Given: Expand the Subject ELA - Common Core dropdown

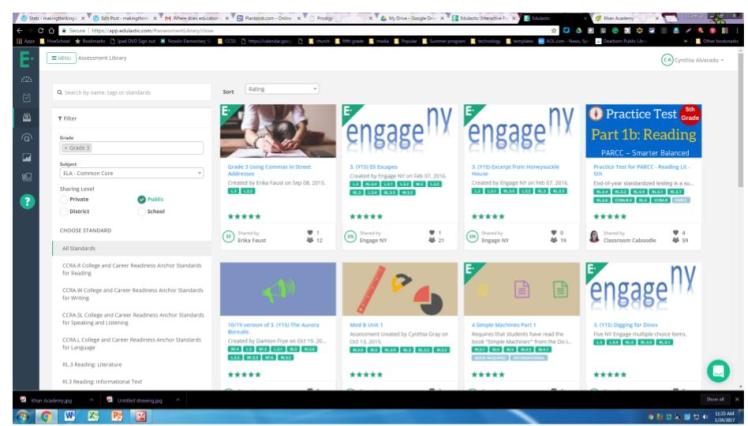Looking at the screenshot, I should (x=130, y=173).
